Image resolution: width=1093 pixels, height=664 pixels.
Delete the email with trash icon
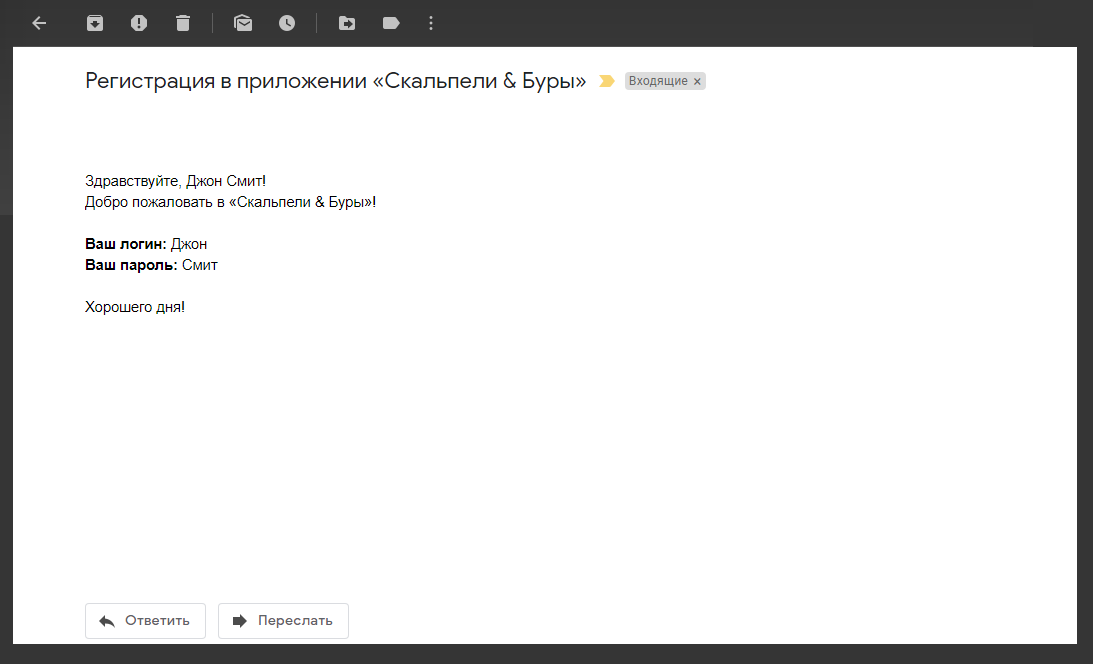click(183, 23)
